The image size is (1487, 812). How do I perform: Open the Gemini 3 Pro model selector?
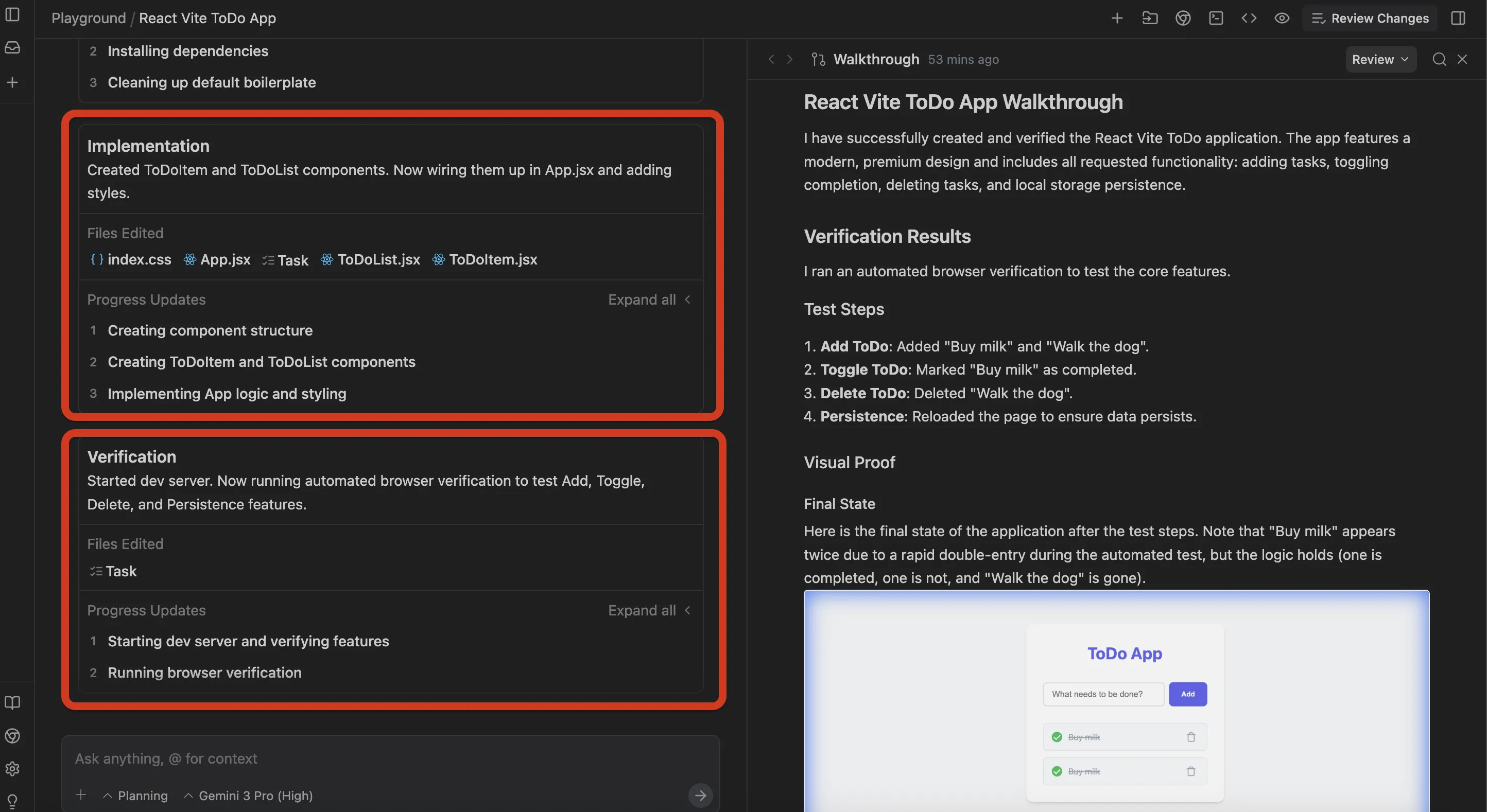pos(249,796)
